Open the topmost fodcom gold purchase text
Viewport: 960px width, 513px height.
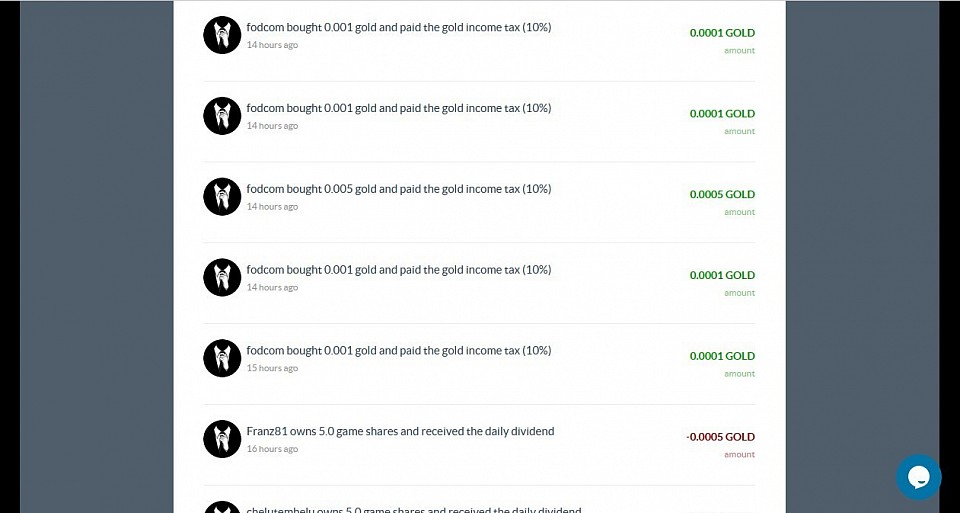398,27
